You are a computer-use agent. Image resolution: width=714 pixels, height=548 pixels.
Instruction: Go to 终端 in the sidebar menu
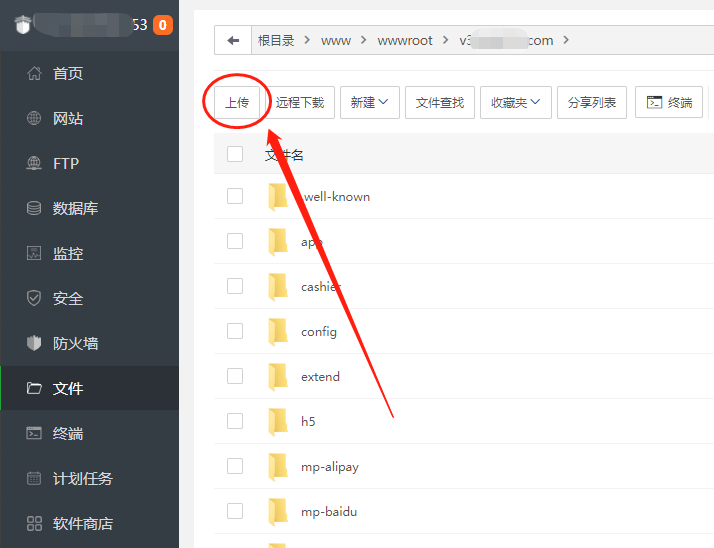point(68,433)
